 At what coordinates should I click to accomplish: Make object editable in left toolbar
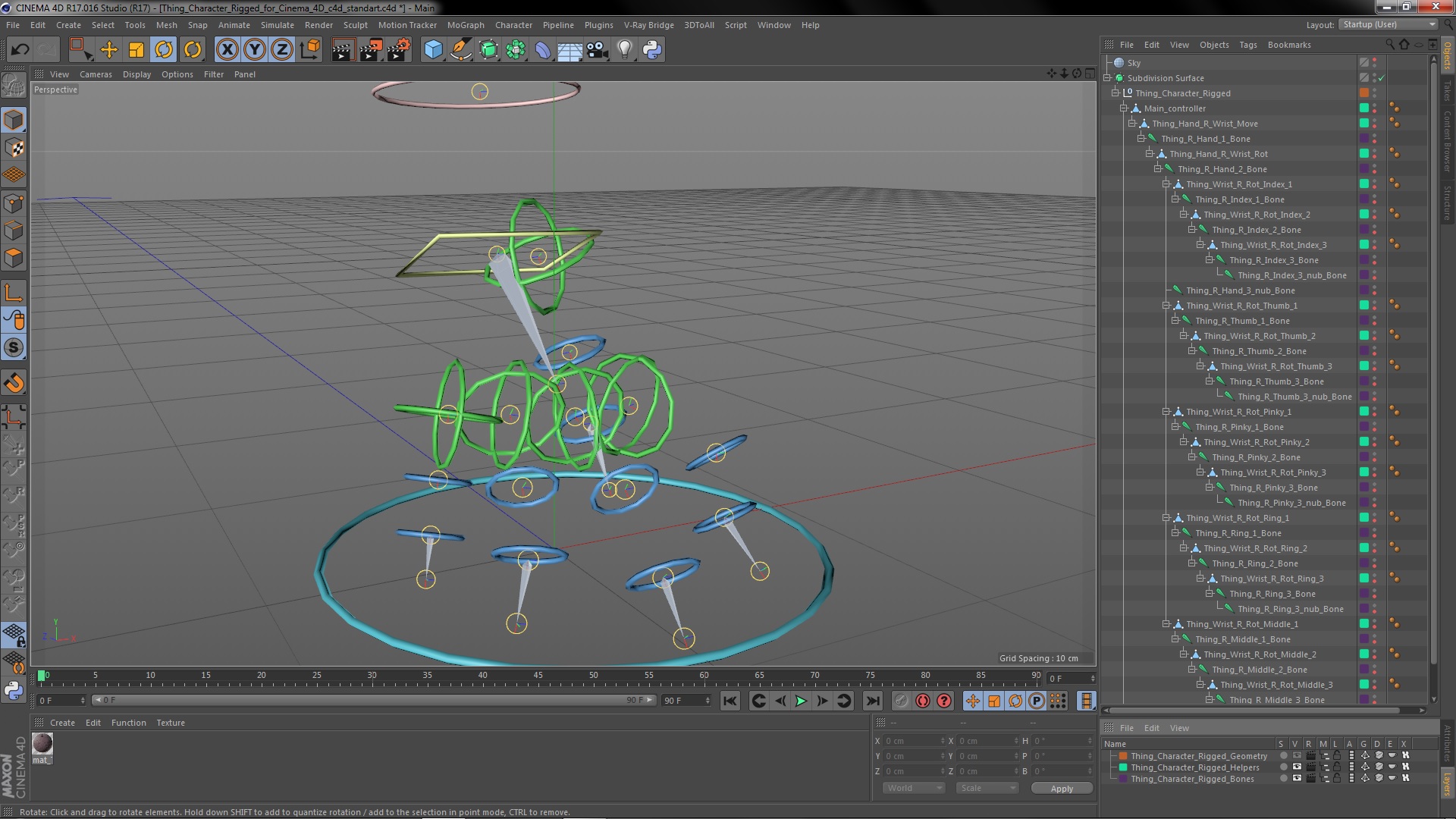point(14,86)
